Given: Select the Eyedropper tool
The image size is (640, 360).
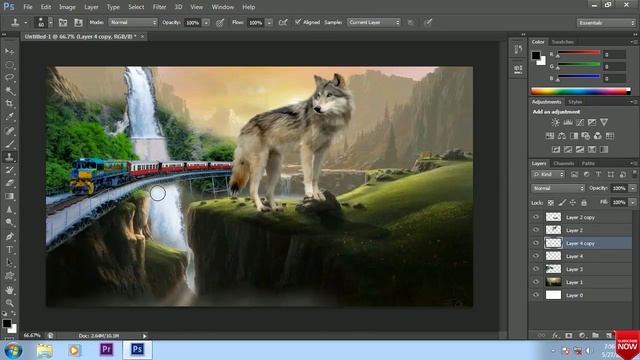Looking at the screenshot, I should [9, 117].
